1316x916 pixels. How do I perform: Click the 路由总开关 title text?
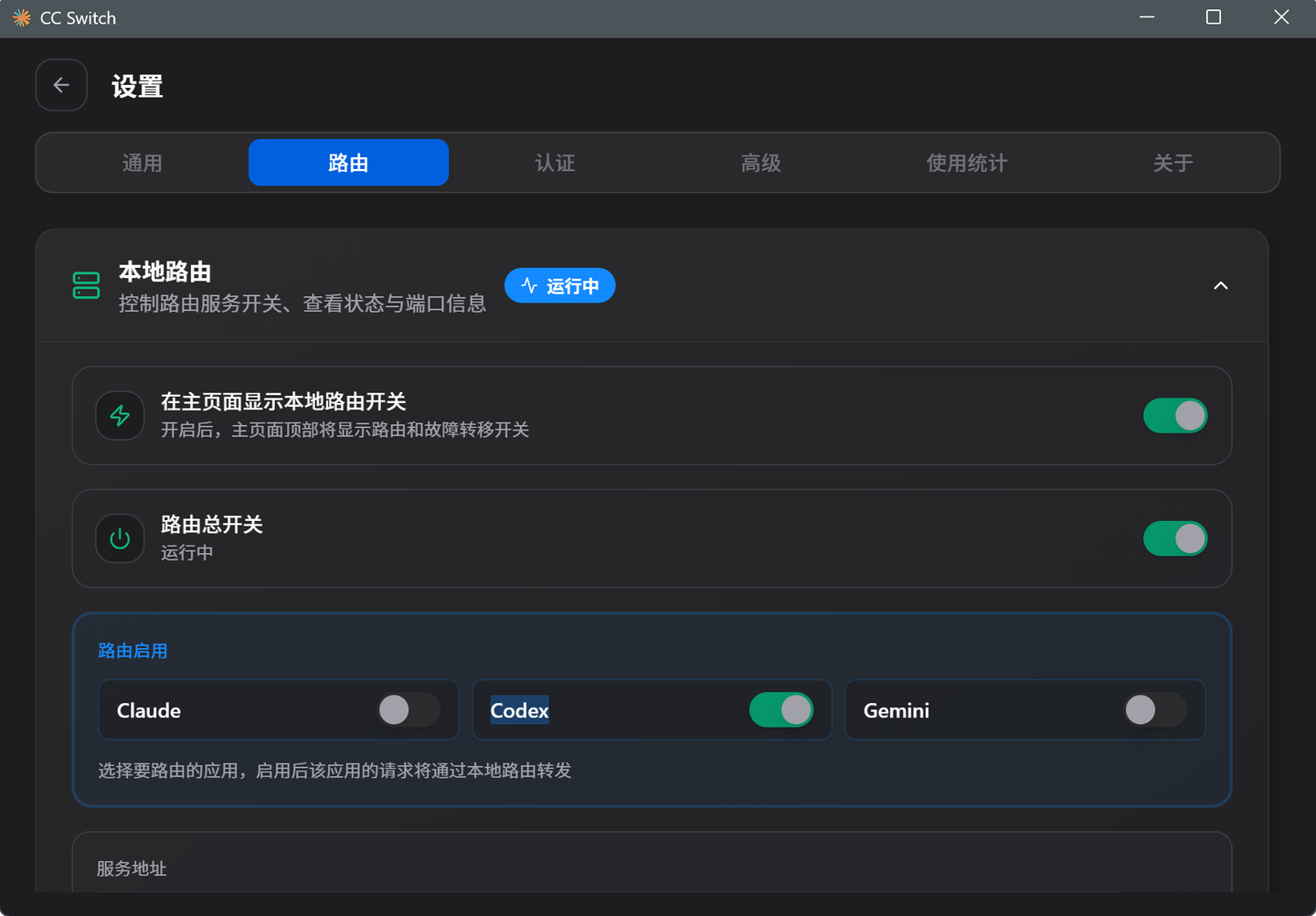(x=212, y=525)
